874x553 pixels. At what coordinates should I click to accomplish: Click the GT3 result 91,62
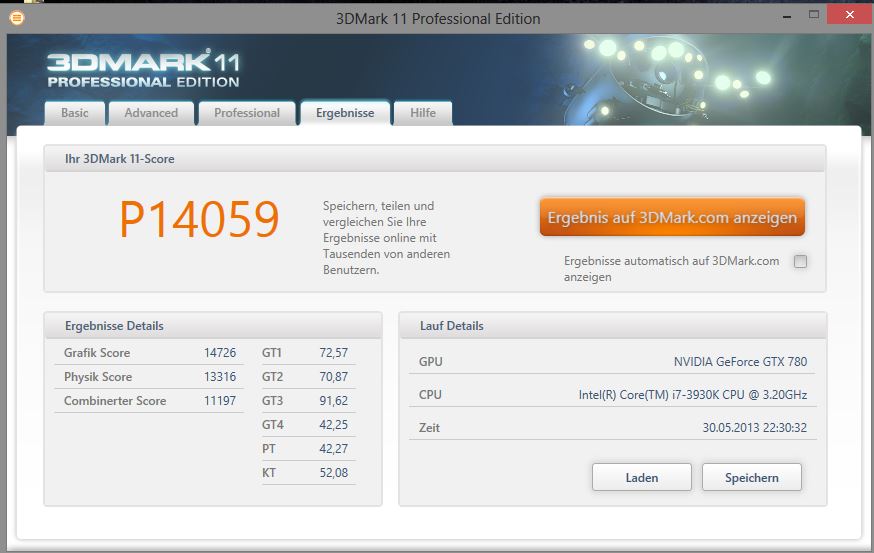pyautogui.click(x=333, y=401)
